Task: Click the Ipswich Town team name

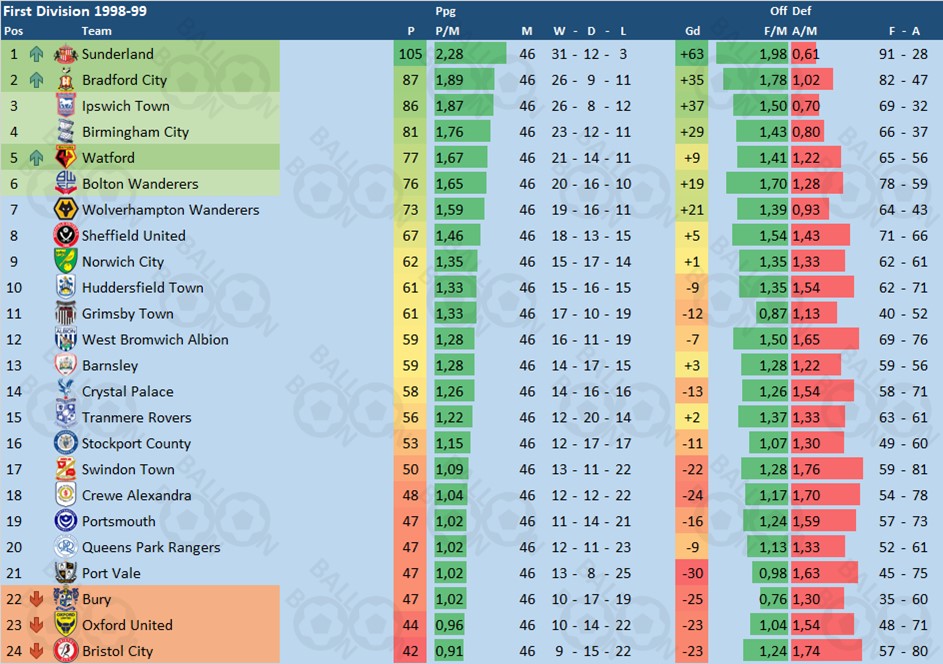Action: click(126, 106)
